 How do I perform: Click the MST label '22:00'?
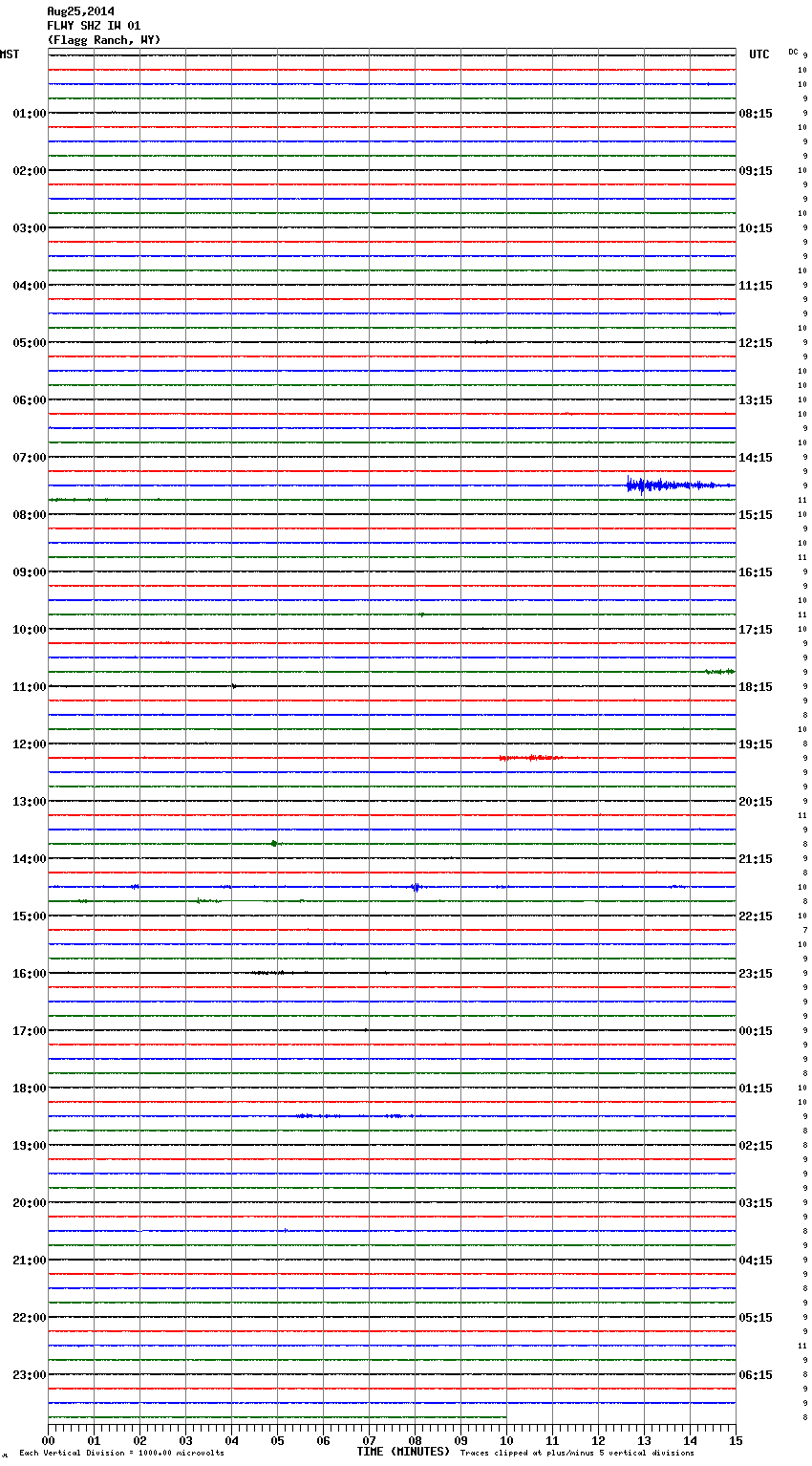coord(30,1318)
